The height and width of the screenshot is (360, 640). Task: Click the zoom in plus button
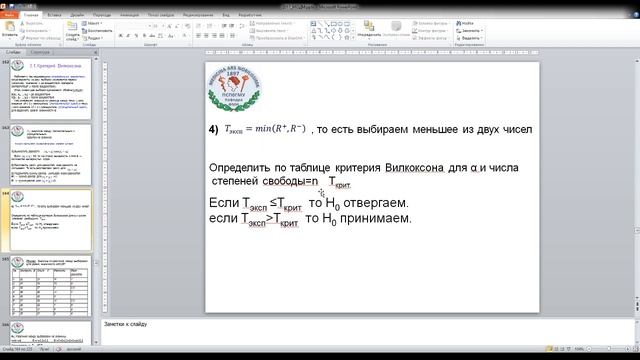point(628,349)
